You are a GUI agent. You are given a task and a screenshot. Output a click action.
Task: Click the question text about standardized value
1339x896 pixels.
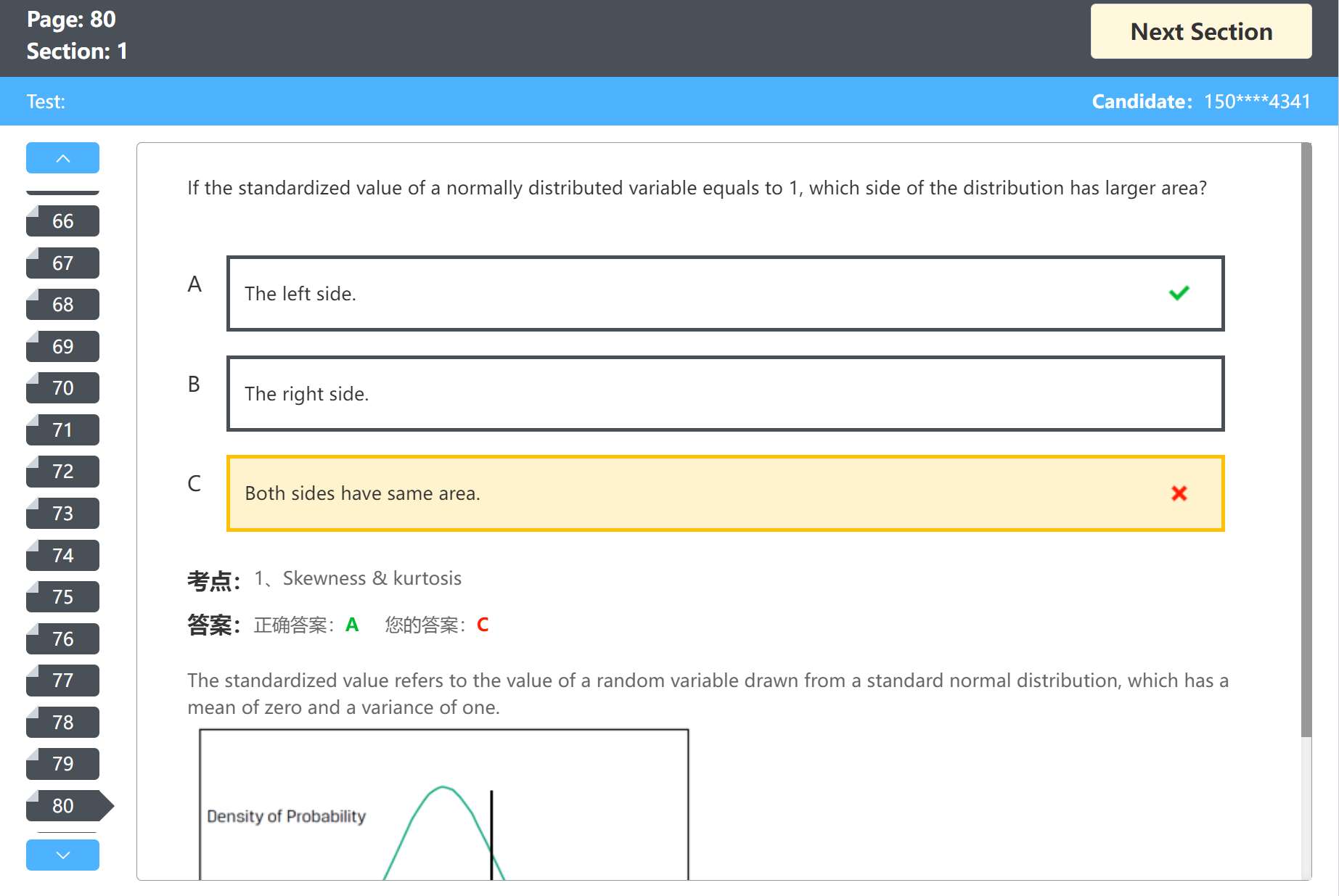point(697,188)
